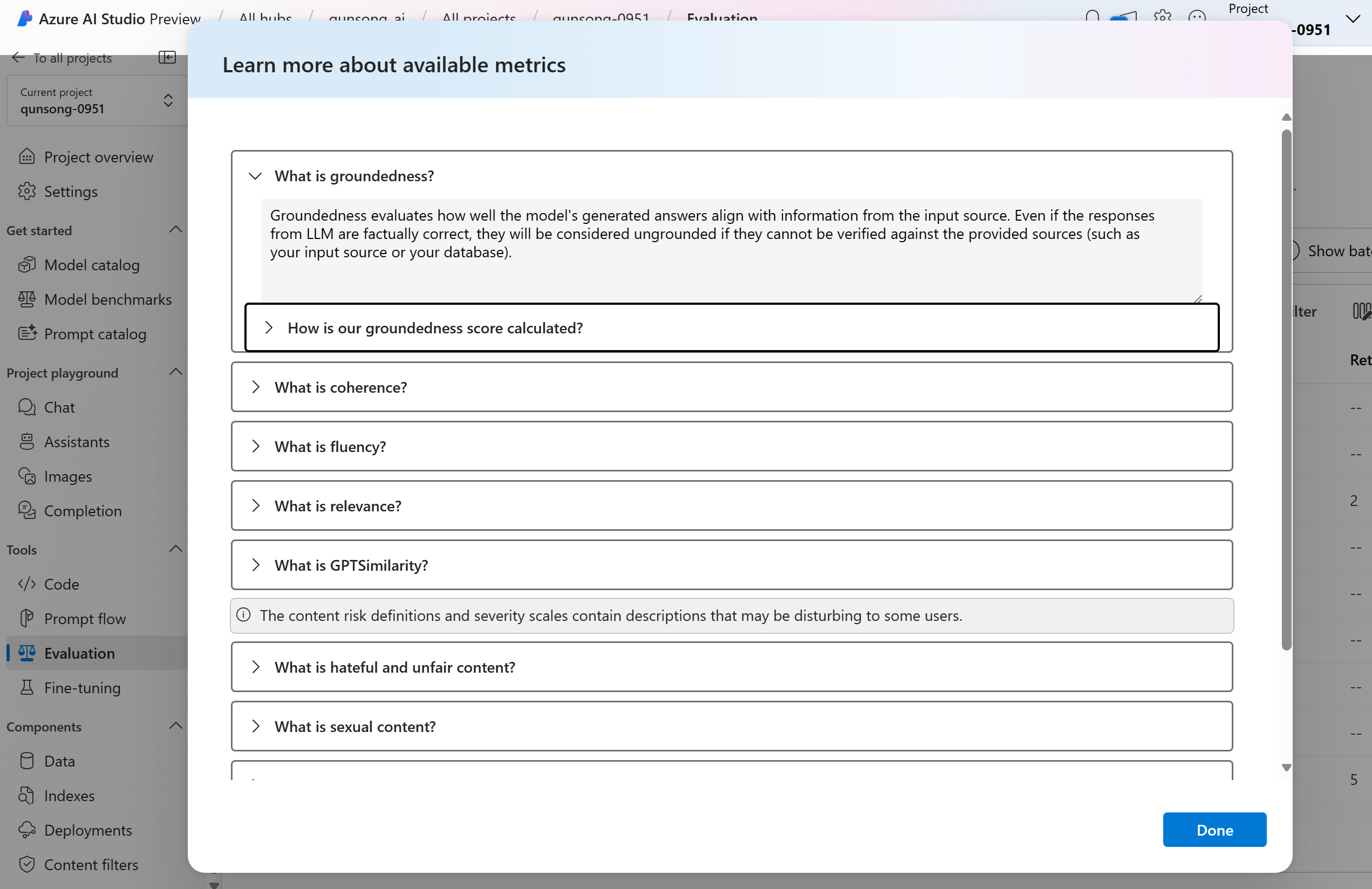Expand What is hateful and unfair content
The height and width of the screenshot is (889, 1372).
pyautogui.click(x=731, y=667)
